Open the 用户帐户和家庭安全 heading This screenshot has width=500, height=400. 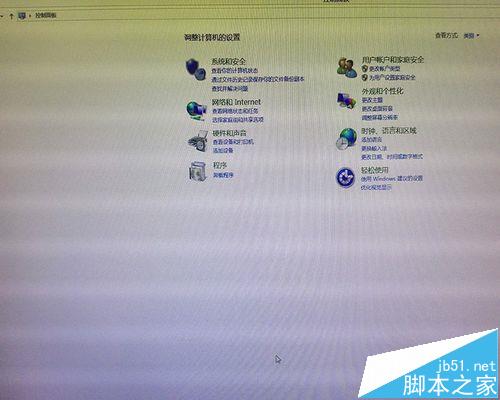point(393,60)
